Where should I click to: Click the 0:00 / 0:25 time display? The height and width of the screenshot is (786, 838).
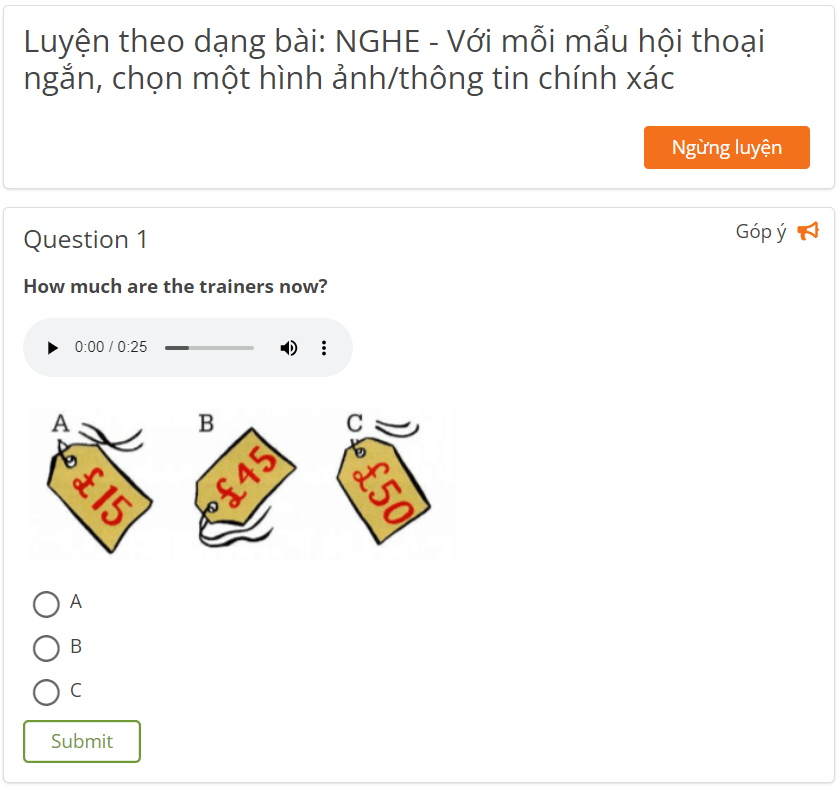click(110, 347)
